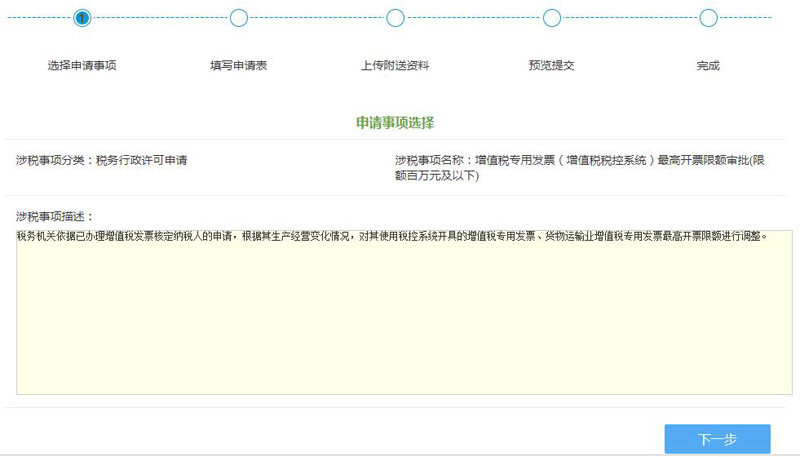Screen dimensions: 800x457
Task: Click the fifth step circle above 完成
Action: (709, 18)
